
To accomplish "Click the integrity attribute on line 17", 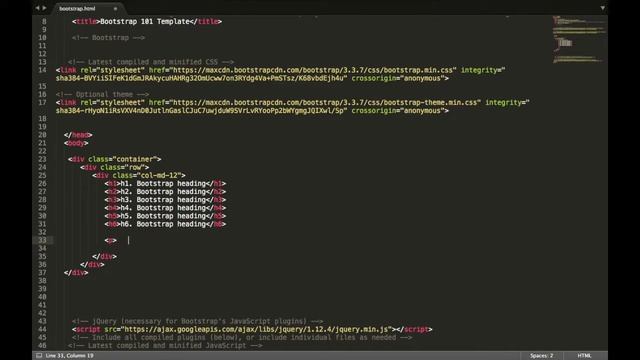I will 507,102.
